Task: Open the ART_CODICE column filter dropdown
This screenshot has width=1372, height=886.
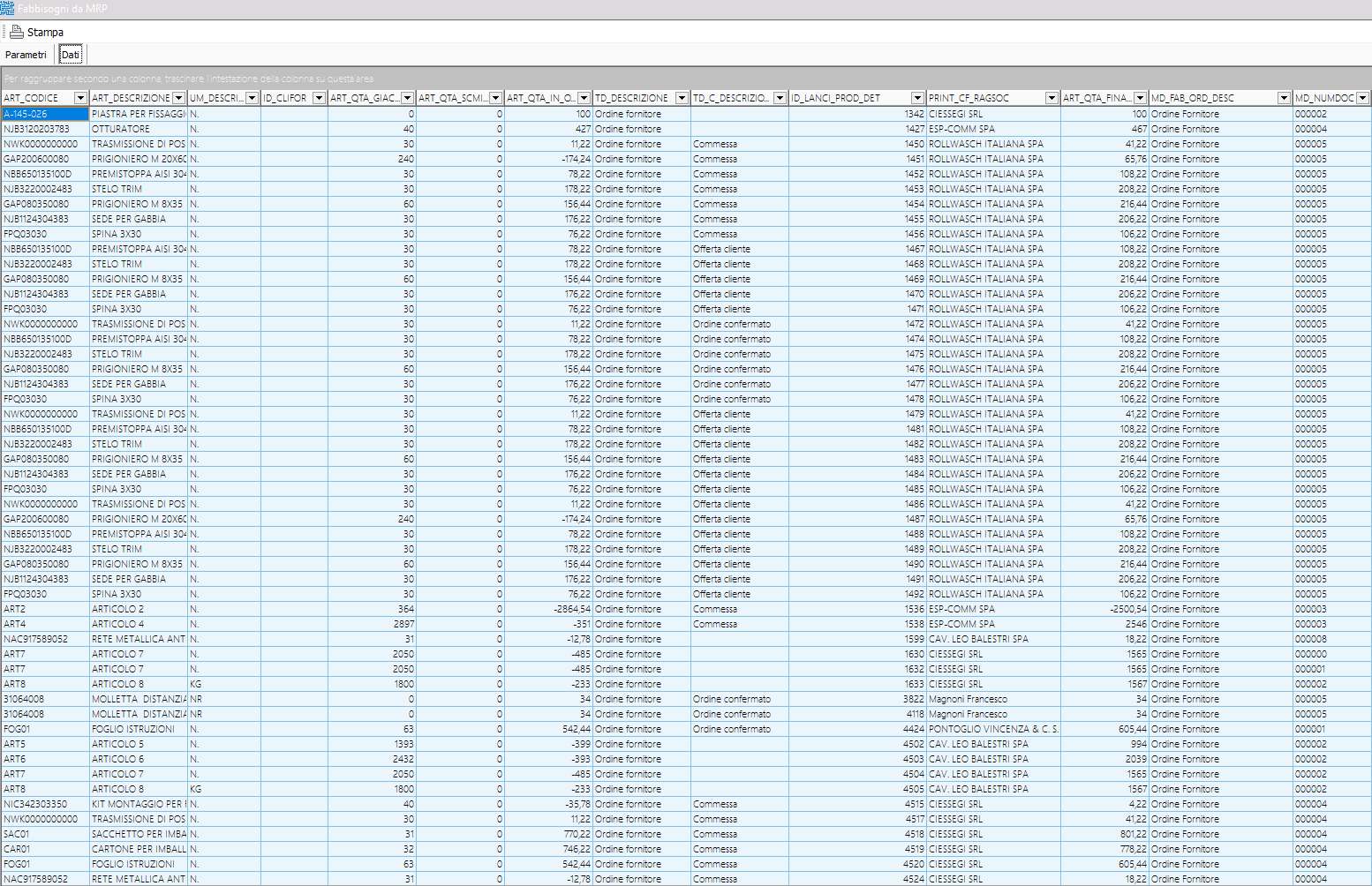Action: tap(81, 98)
